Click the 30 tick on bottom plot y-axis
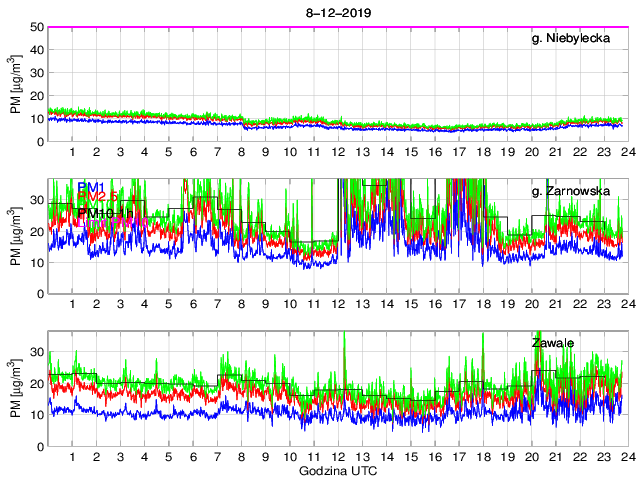Screen dimensions: 640x480 click(37, 352)
